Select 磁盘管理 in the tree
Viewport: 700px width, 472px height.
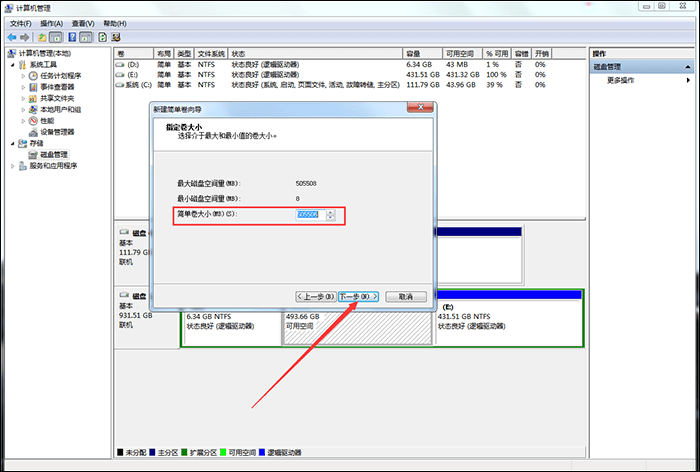pos(54,155)
